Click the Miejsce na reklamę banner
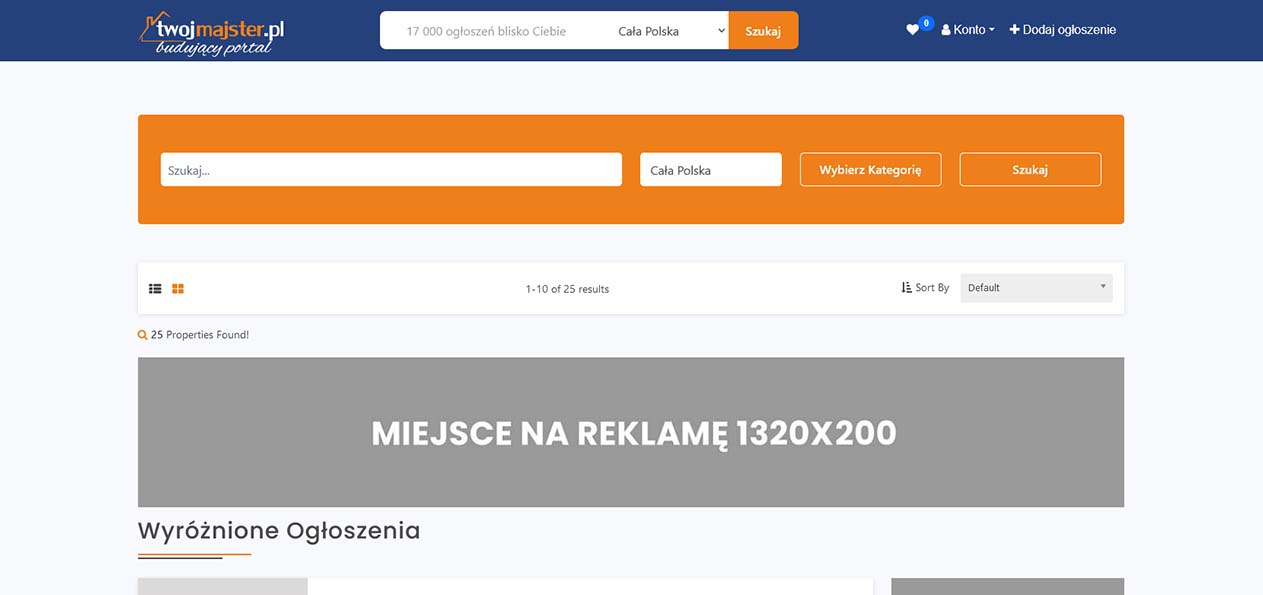Image resolution: width=1263 pixels, height=595 pixels. [630, 432]
